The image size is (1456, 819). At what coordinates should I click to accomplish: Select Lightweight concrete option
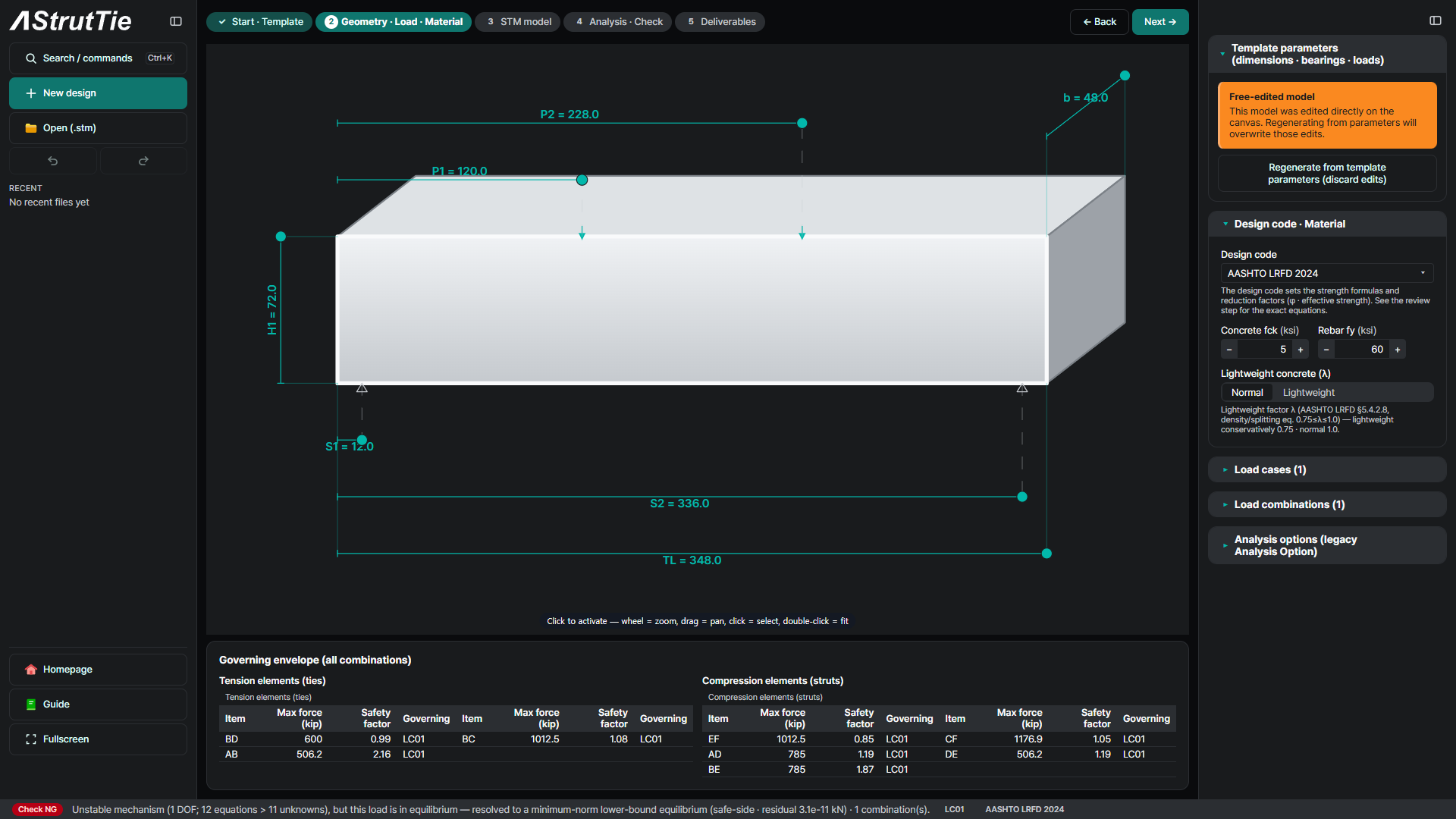(1308, 392)
